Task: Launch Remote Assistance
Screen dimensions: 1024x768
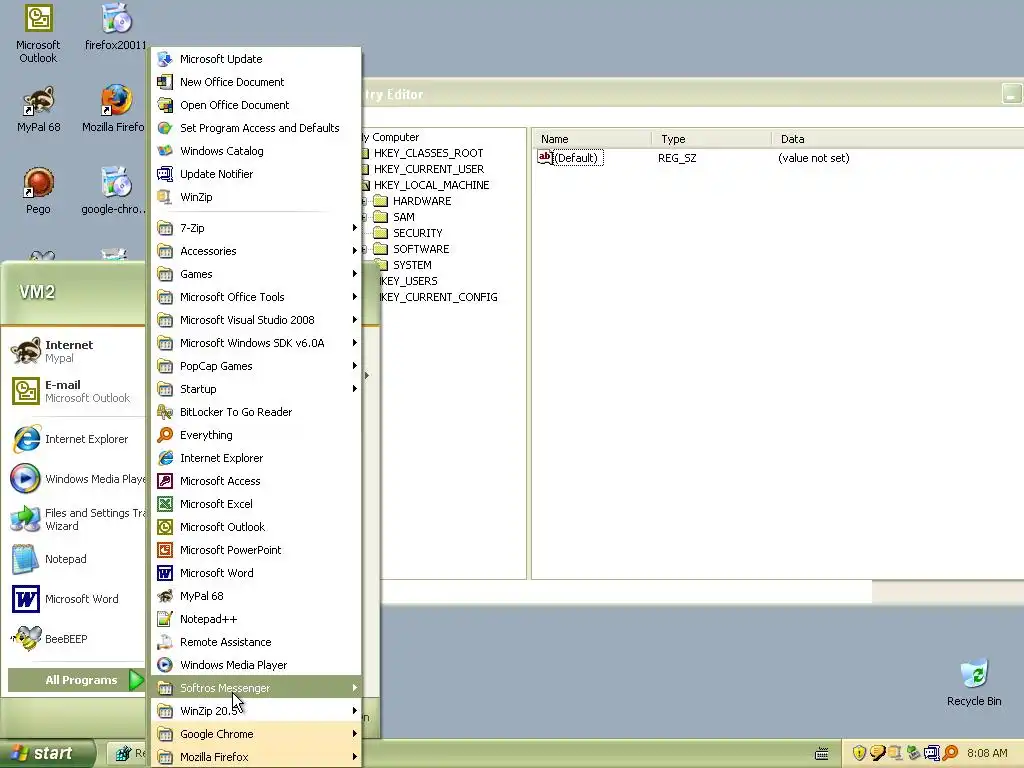Action: pyautogui.click(x=256, y=642)
